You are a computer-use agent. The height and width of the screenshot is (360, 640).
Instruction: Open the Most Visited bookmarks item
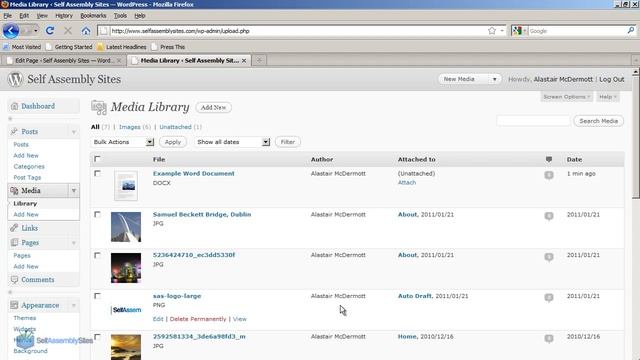[x=22, y=47]
